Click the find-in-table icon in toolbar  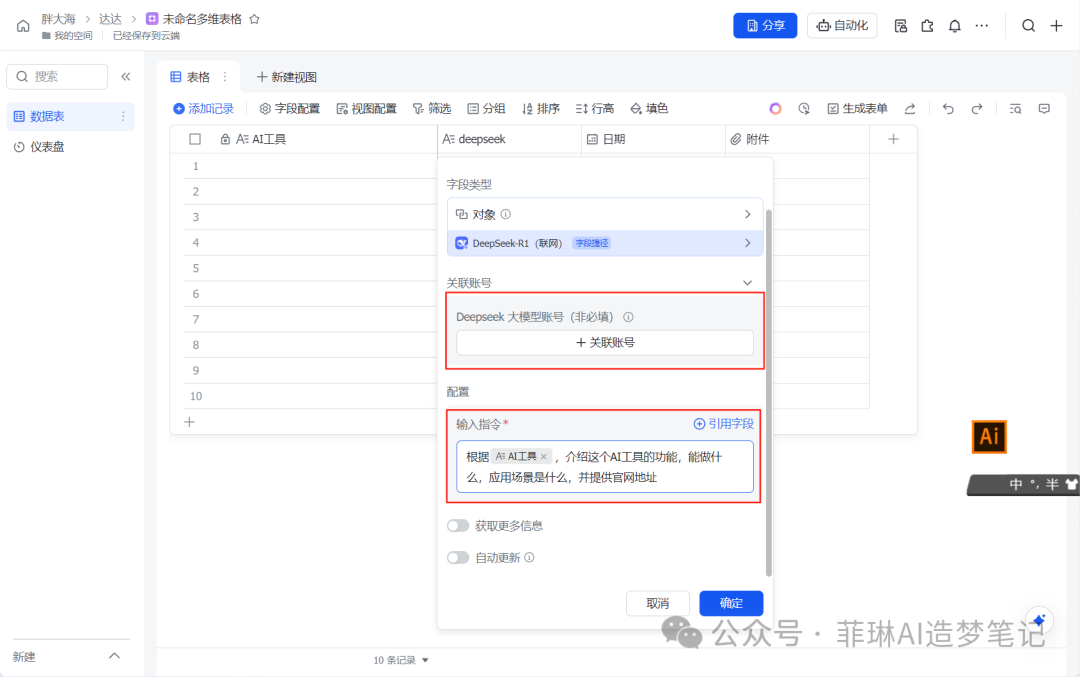(1015, 109)
